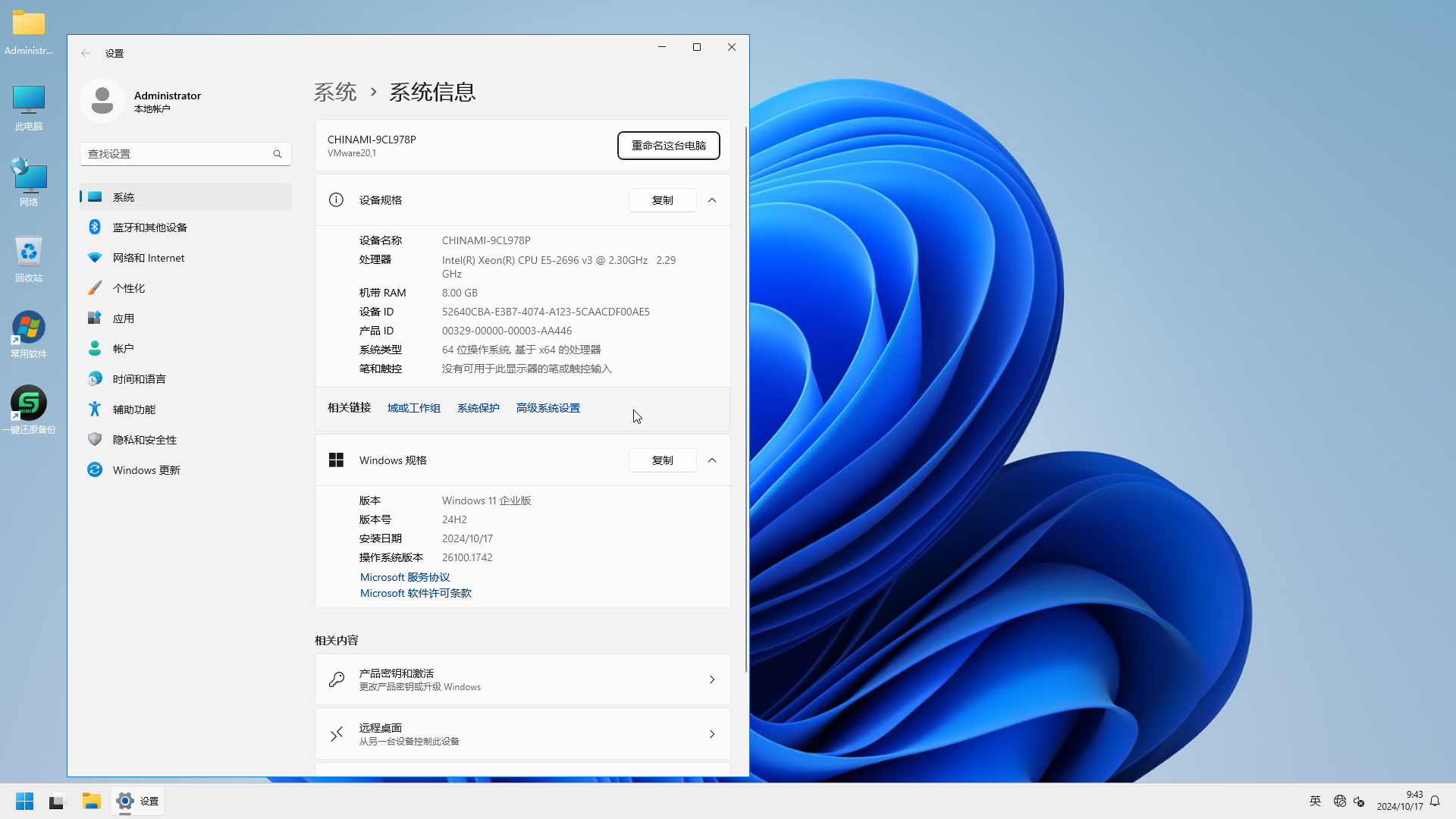Click the Windows 更新 sync icon

pos(95,470)
